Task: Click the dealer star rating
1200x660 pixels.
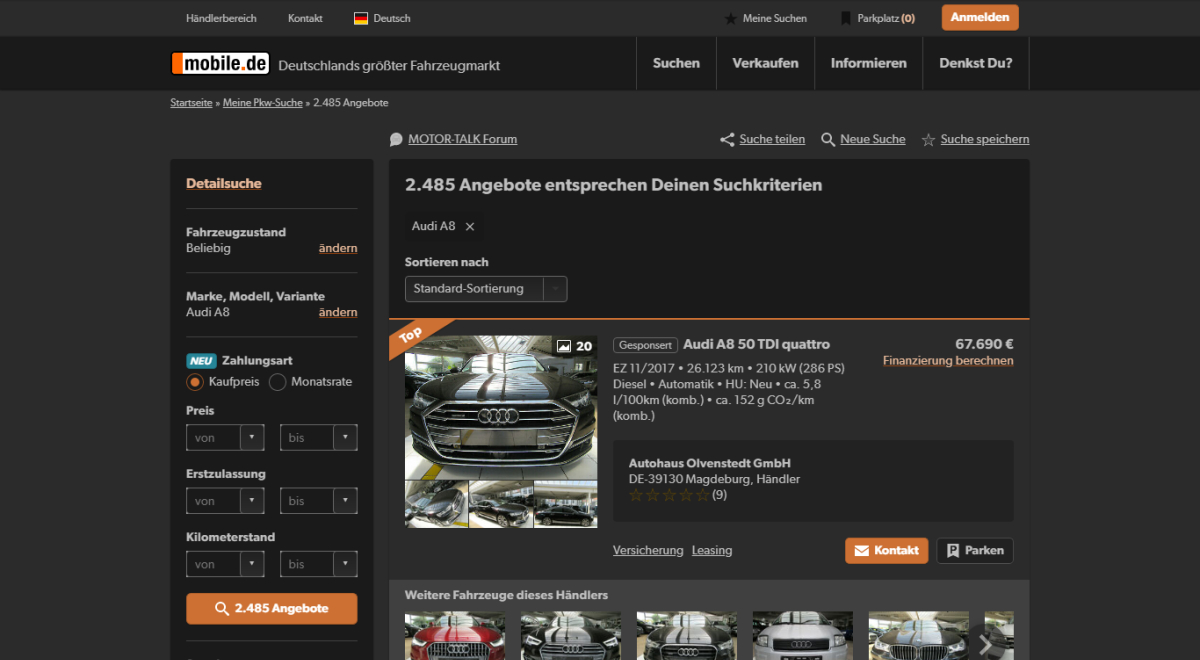Action: pyautogui.click(x=669, y=495)
